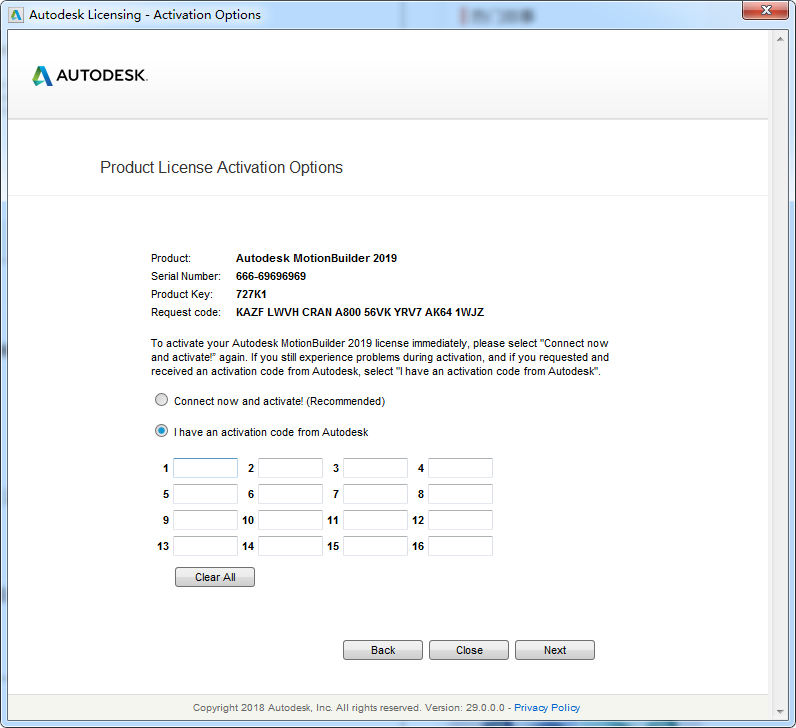Click the "Request code:" label
The image size is (796, 728).
tap(186, 312)
